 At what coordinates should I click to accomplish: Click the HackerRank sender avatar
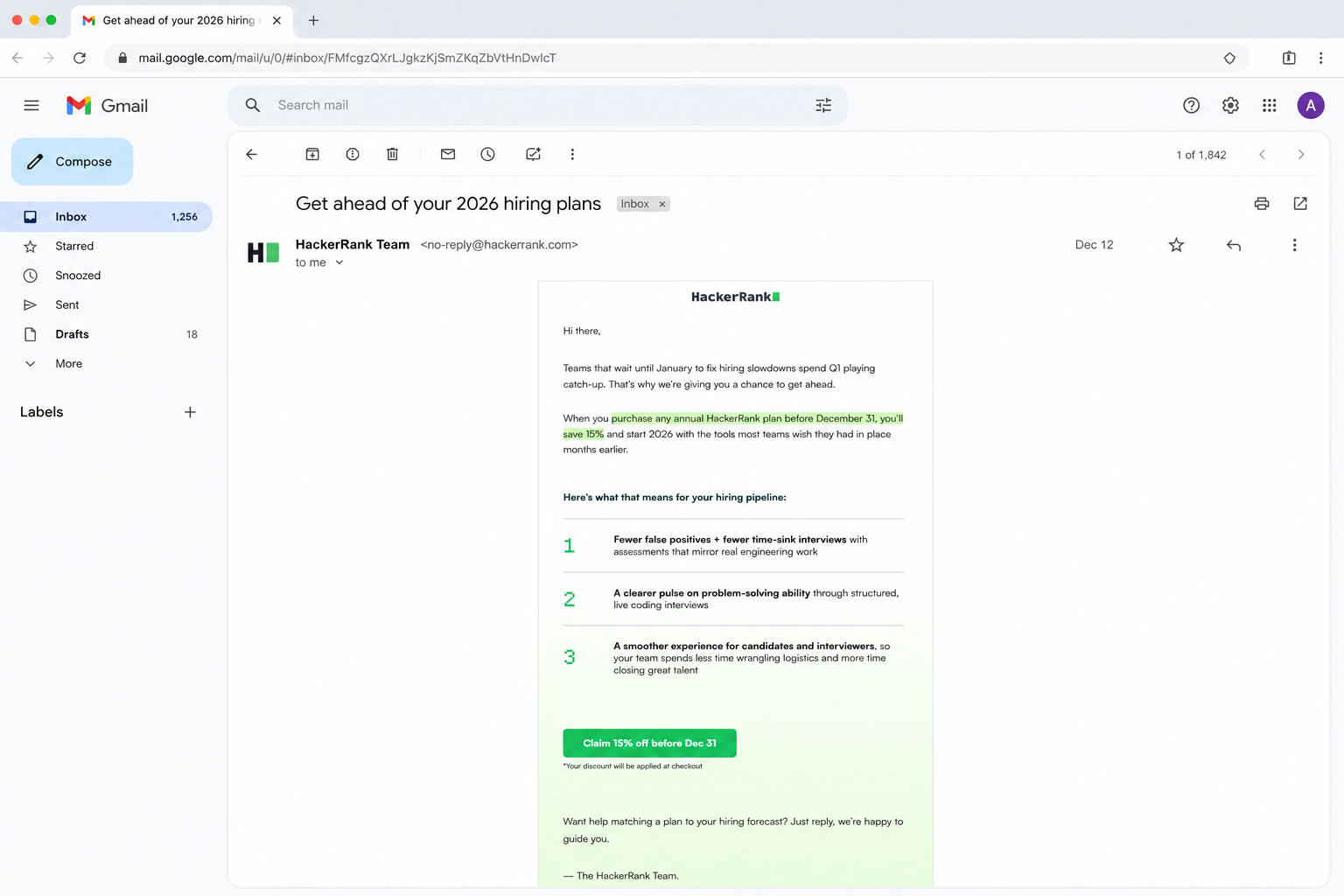point(263,253)
